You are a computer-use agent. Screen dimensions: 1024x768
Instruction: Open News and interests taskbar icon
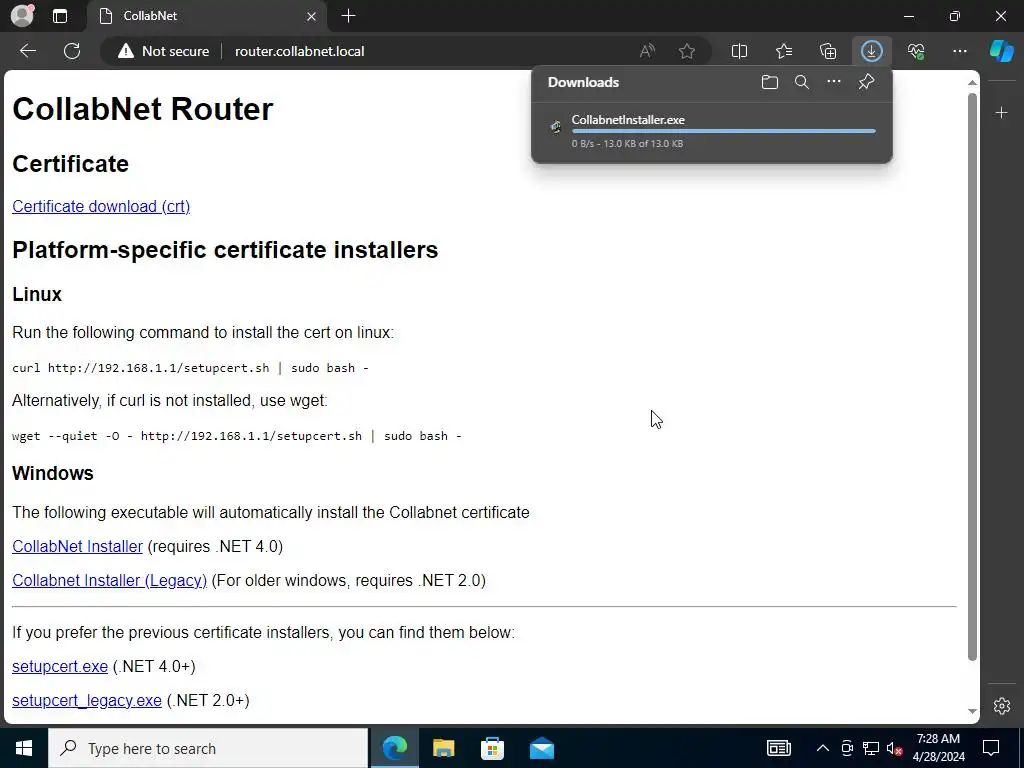(x=778, y=748)
